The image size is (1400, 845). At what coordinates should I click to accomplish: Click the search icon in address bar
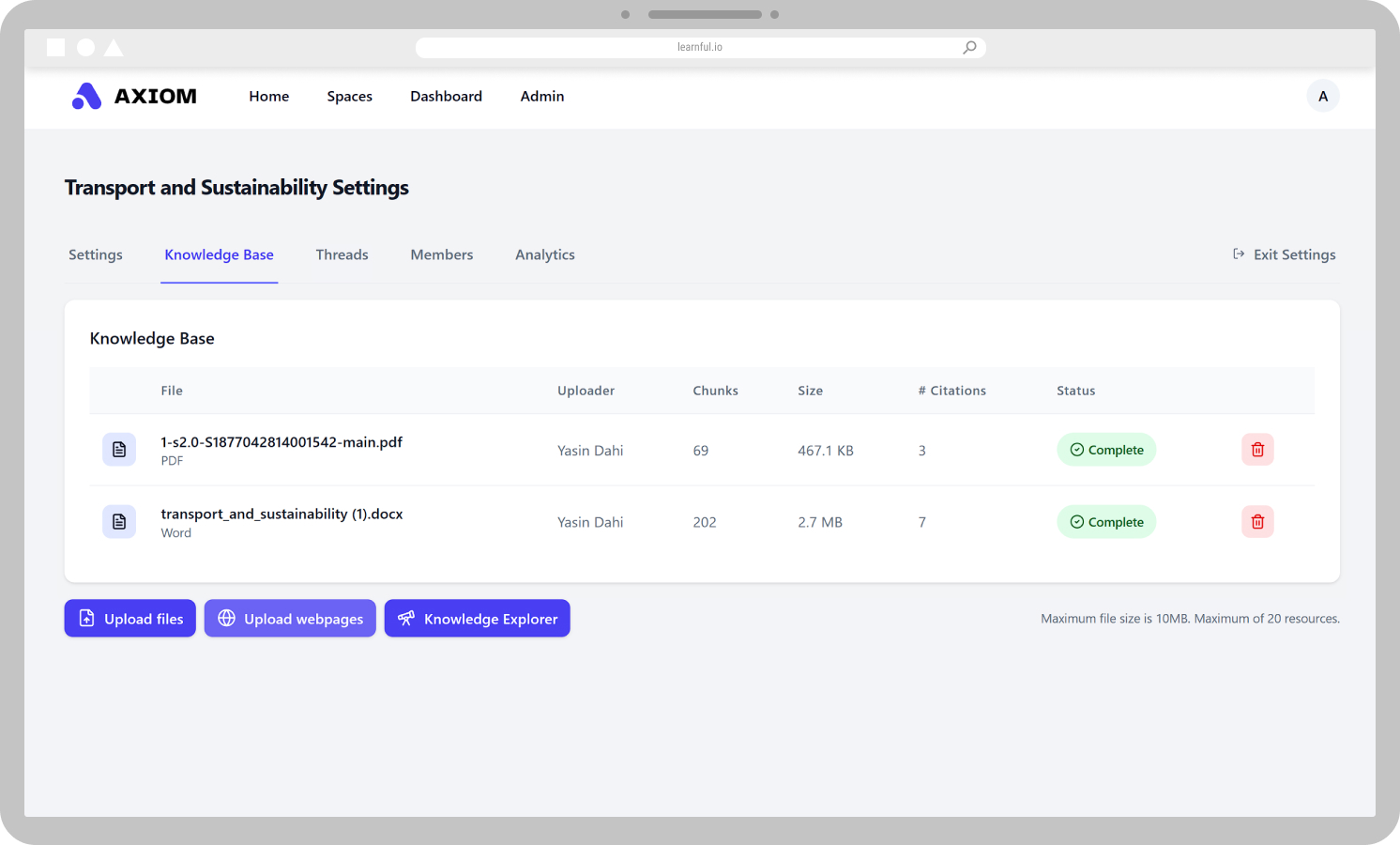pyautogui.click(x=969, y=47)
